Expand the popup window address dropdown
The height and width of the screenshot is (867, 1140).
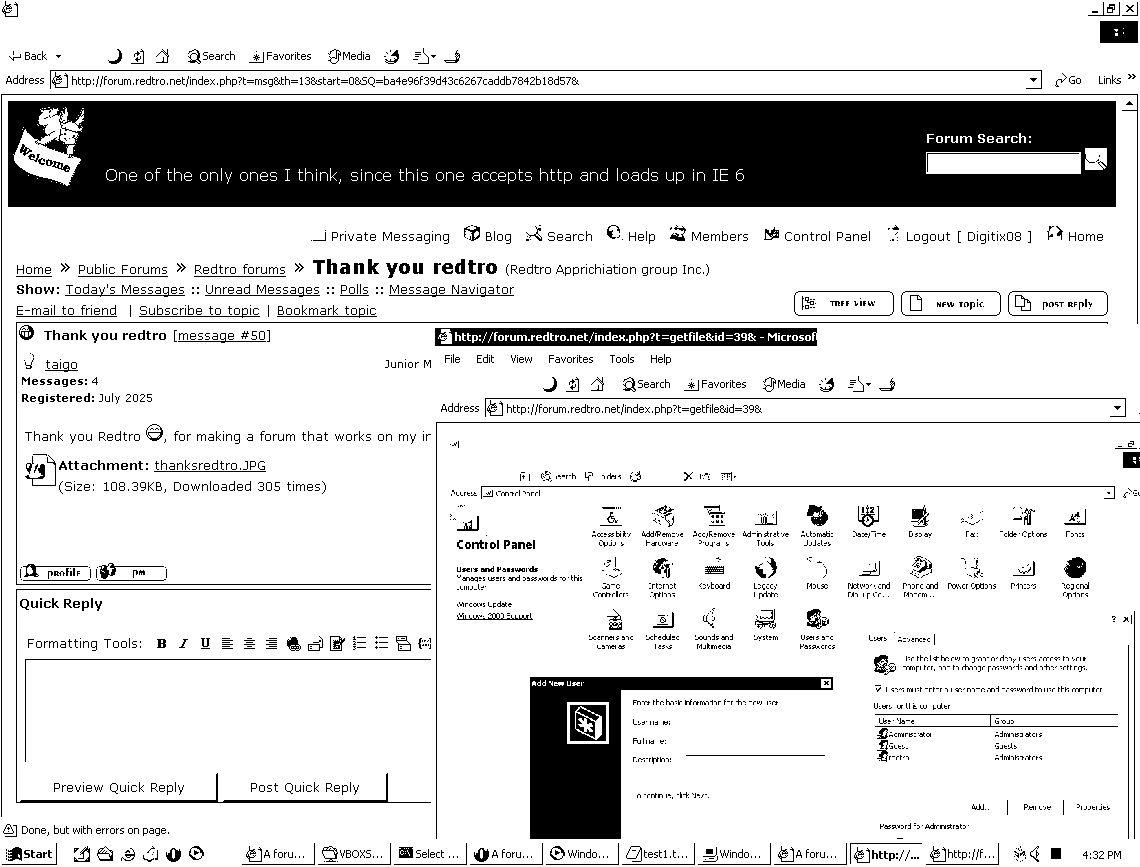coord(1117,408)
